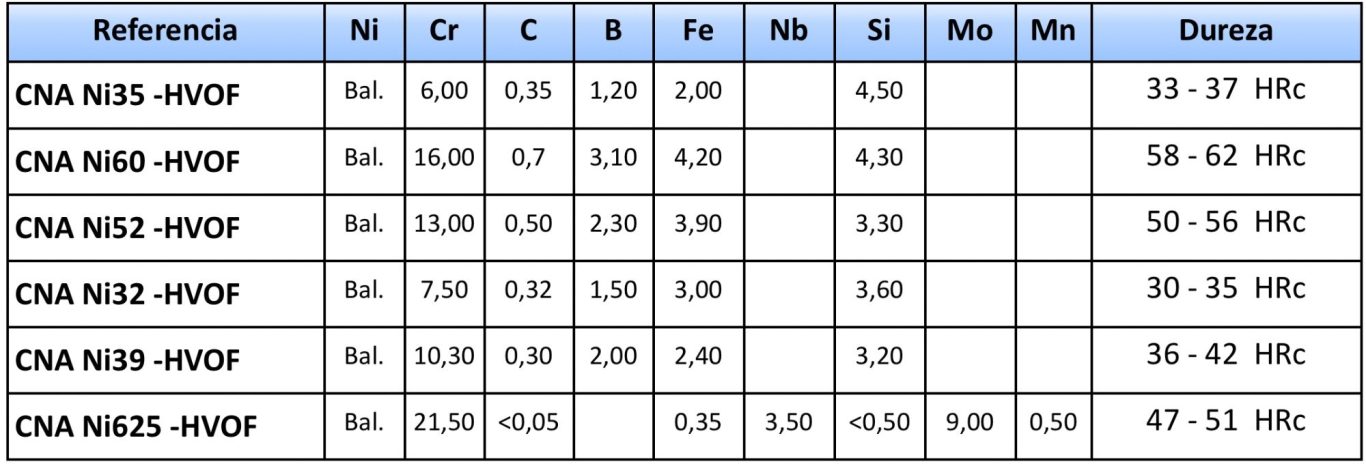Click the Nb value 3,50 cell

(x=789, y=426)
